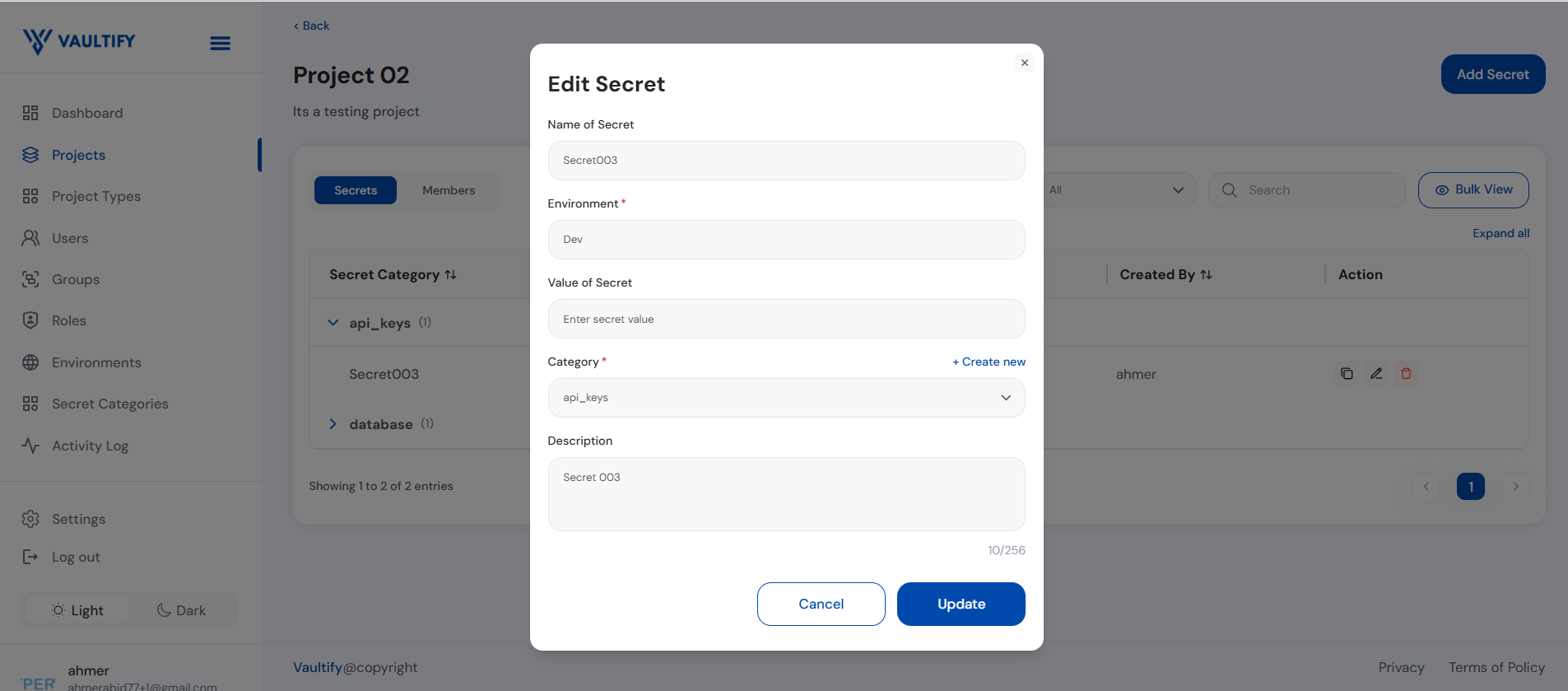This screenshot has height=691, width=1568.
Task: Switch to Light theme
Action: pos(77,610)
